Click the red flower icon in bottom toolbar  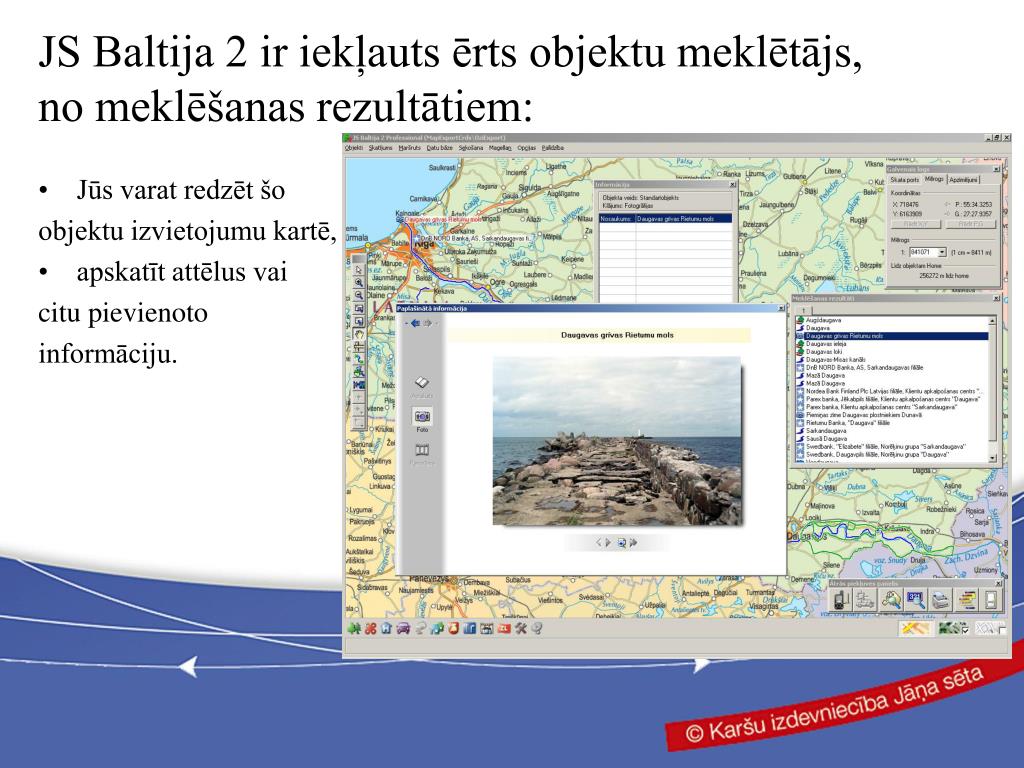370,628
